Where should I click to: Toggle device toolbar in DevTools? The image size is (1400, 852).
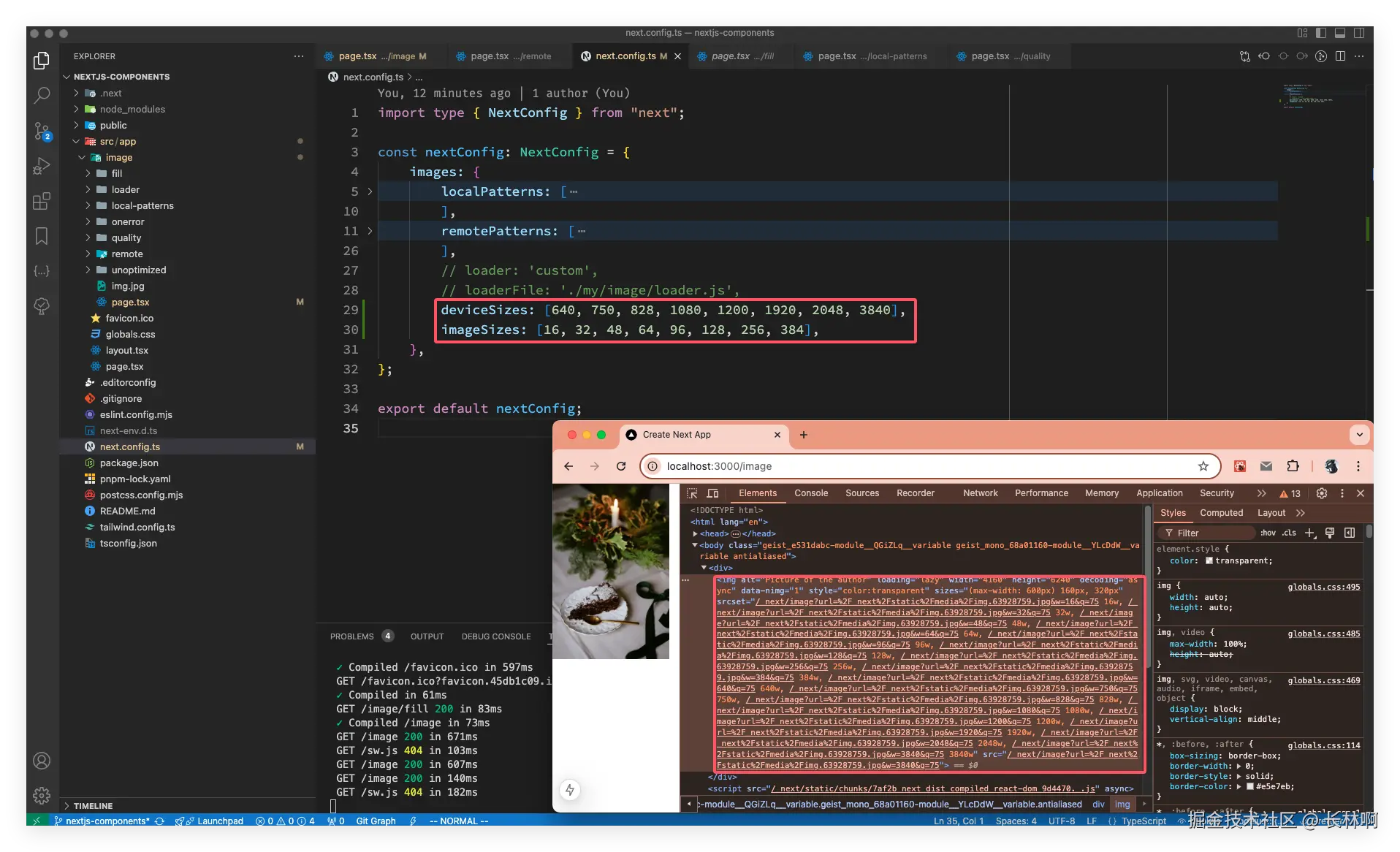(x=713, y=493)
